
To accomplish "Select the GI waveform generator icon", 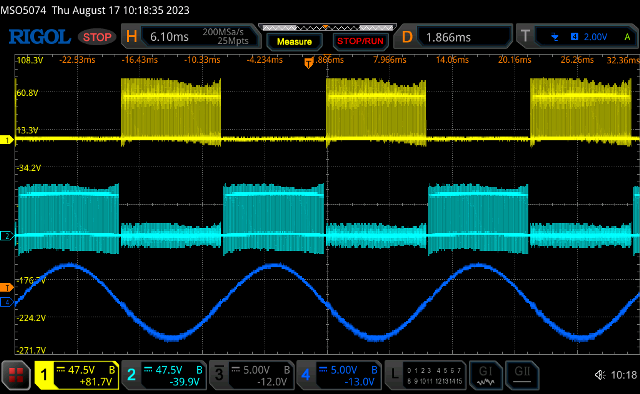I will (x=485, y=375).
